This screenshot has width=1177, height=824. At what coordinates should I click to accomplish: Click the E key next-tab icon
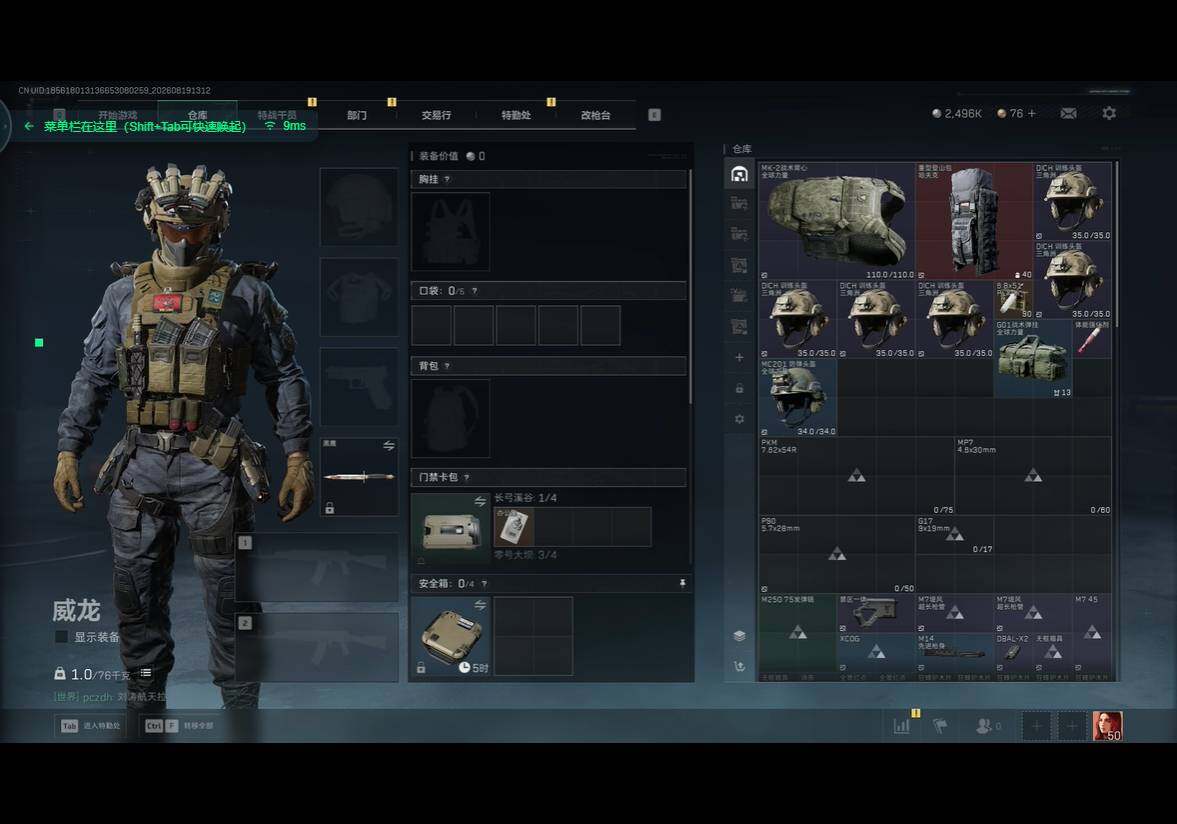tap(655, 115)
